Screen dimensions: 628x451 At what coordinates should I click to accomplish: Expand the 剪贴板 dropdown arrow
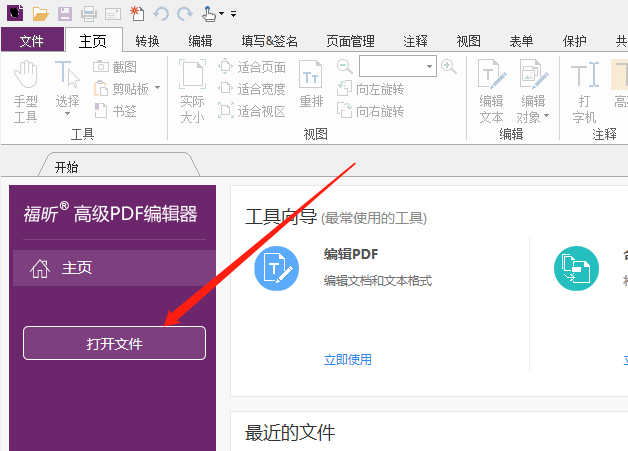pos(157,87)
